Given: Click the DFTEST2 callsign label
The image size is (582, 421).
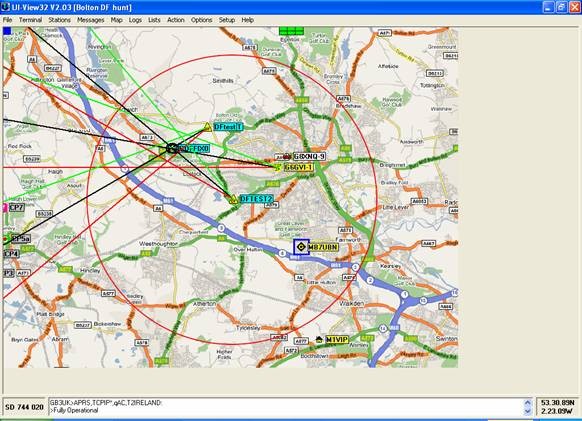Looking at the screenshot, I should 256,199.
